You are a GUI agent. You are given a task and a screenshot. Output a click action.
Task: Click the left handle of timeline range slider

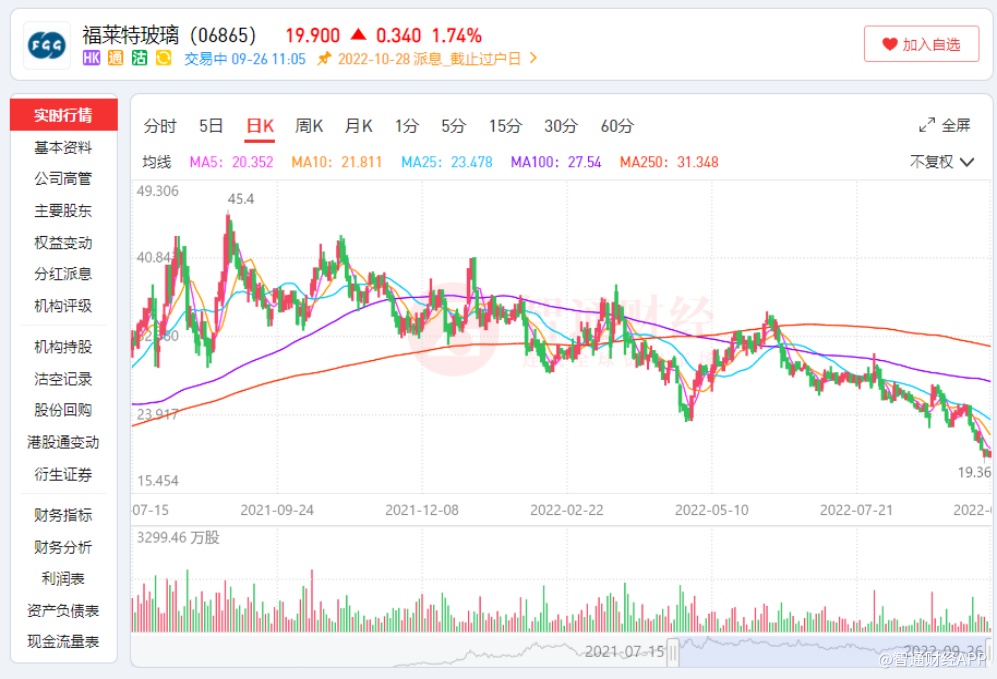pos(673,652)
